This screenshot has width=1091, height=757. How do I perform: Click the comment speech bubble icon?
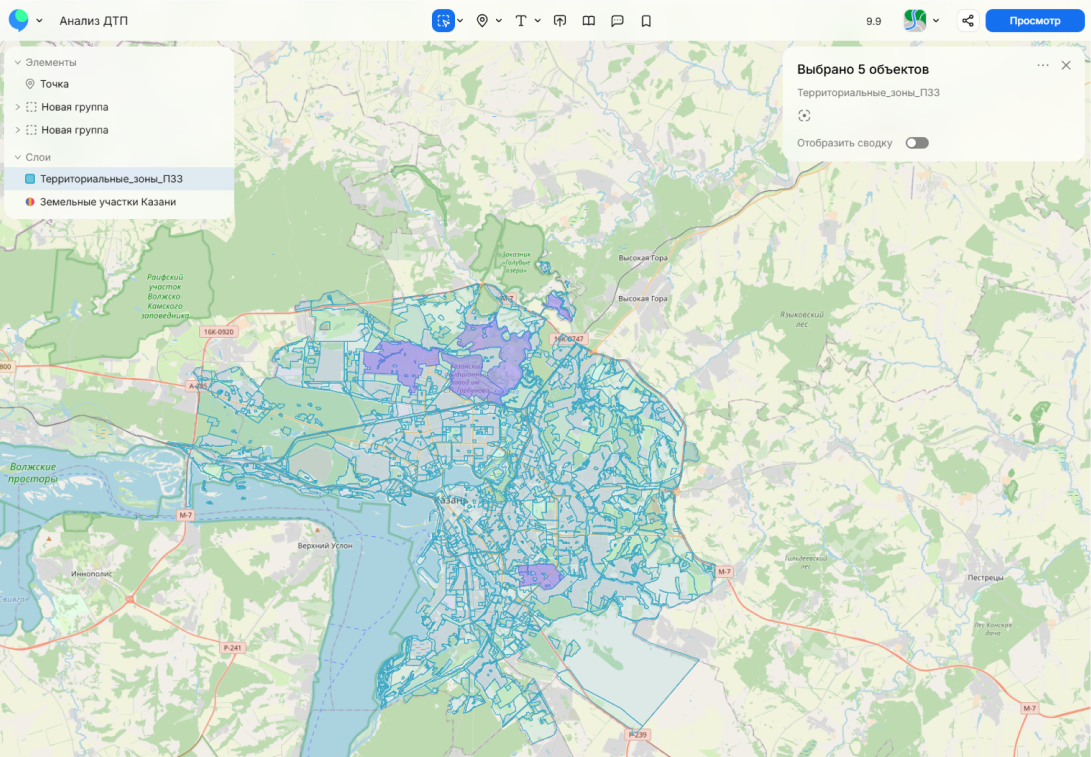point(617,20)
